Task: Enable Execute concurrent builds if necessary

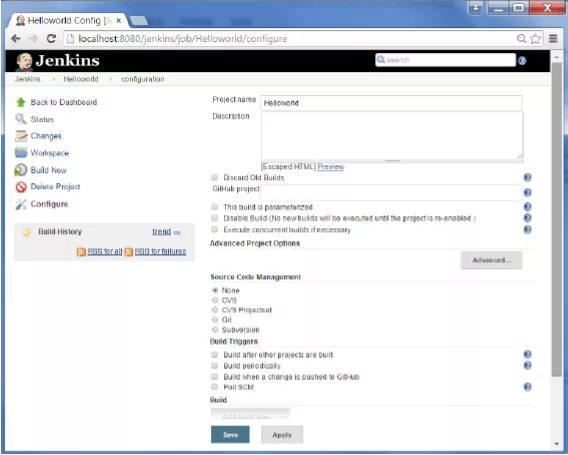Action: (214, 229)
